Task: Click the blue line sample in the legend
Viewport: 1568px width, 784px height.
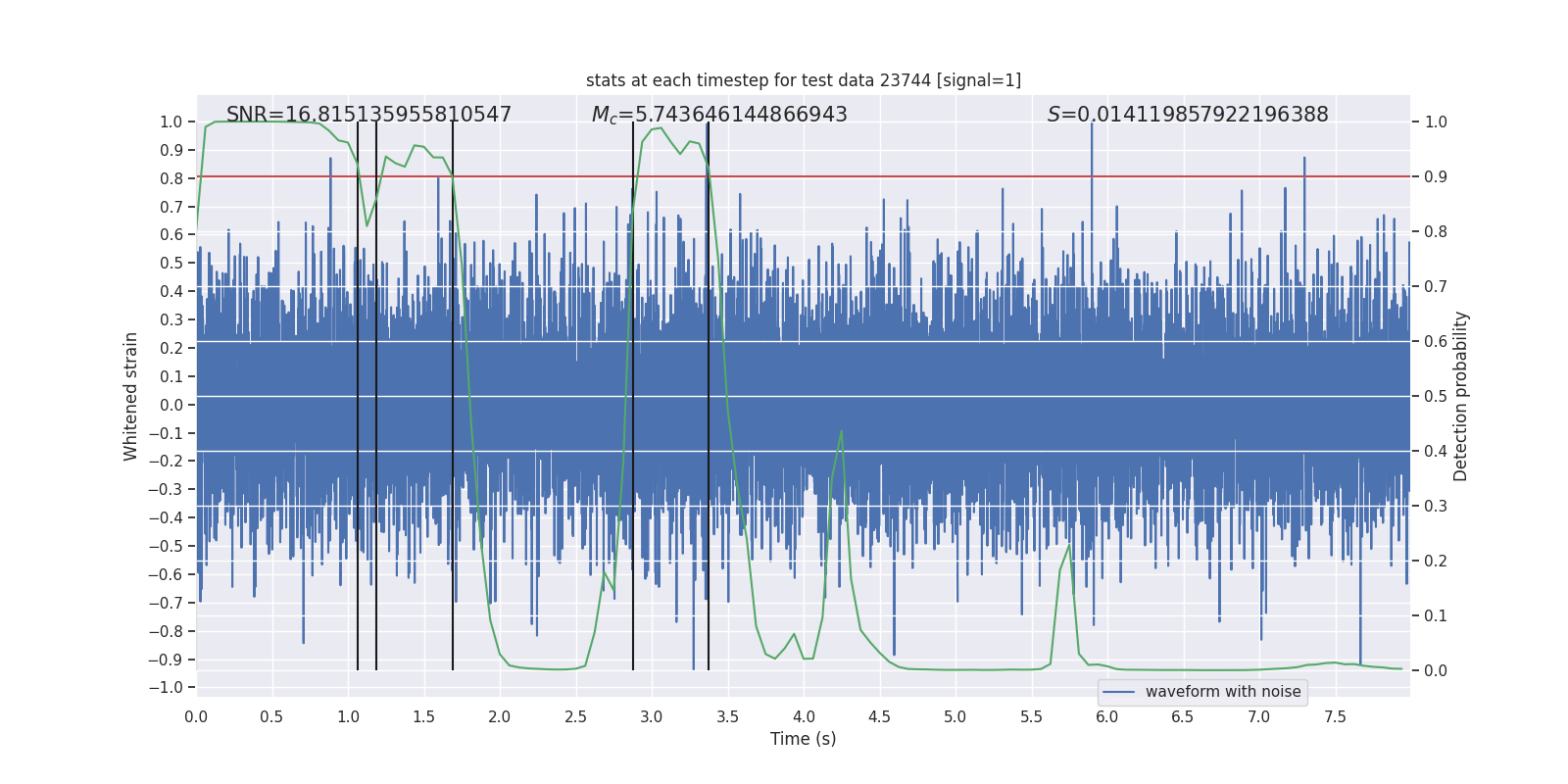Action: (x=1118, y=692)
